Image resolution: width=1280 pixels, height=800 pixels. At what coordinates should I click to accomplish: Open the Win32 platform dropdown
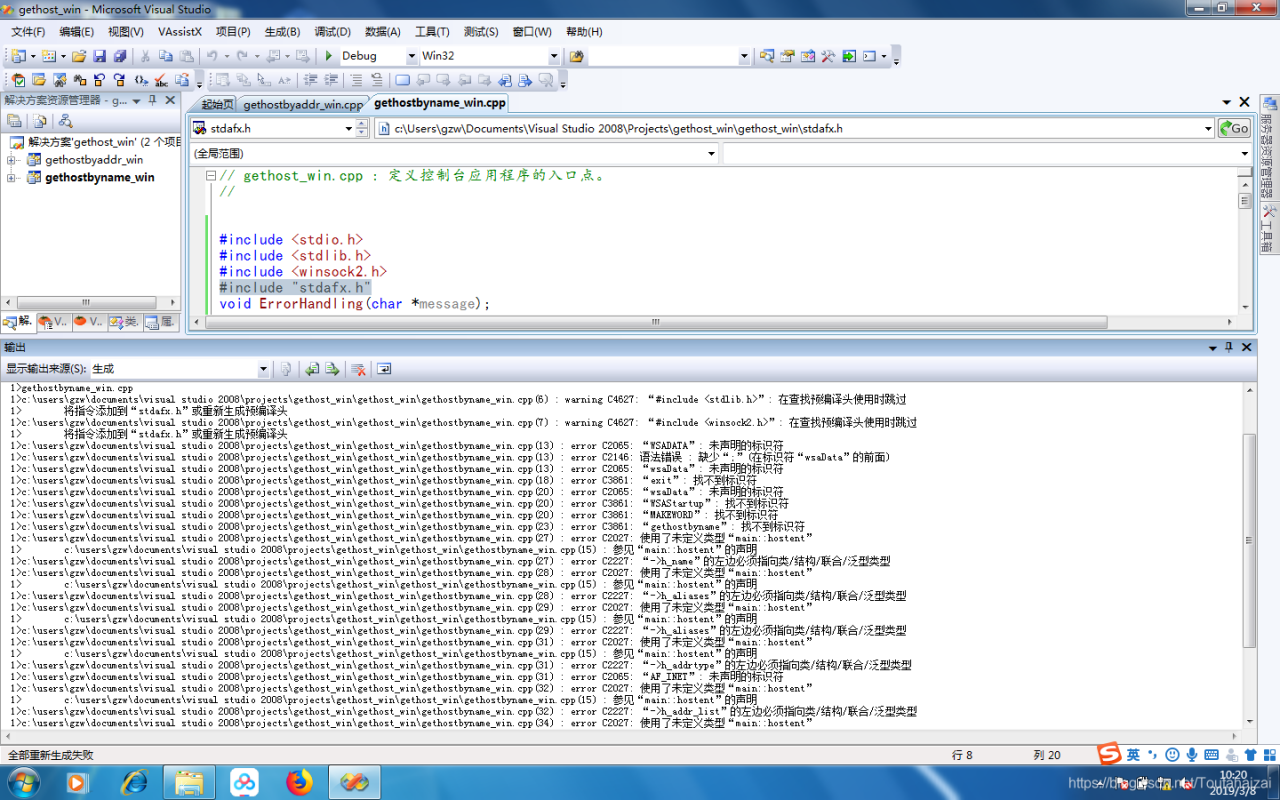pyautogui.click(x=554, y=56)
